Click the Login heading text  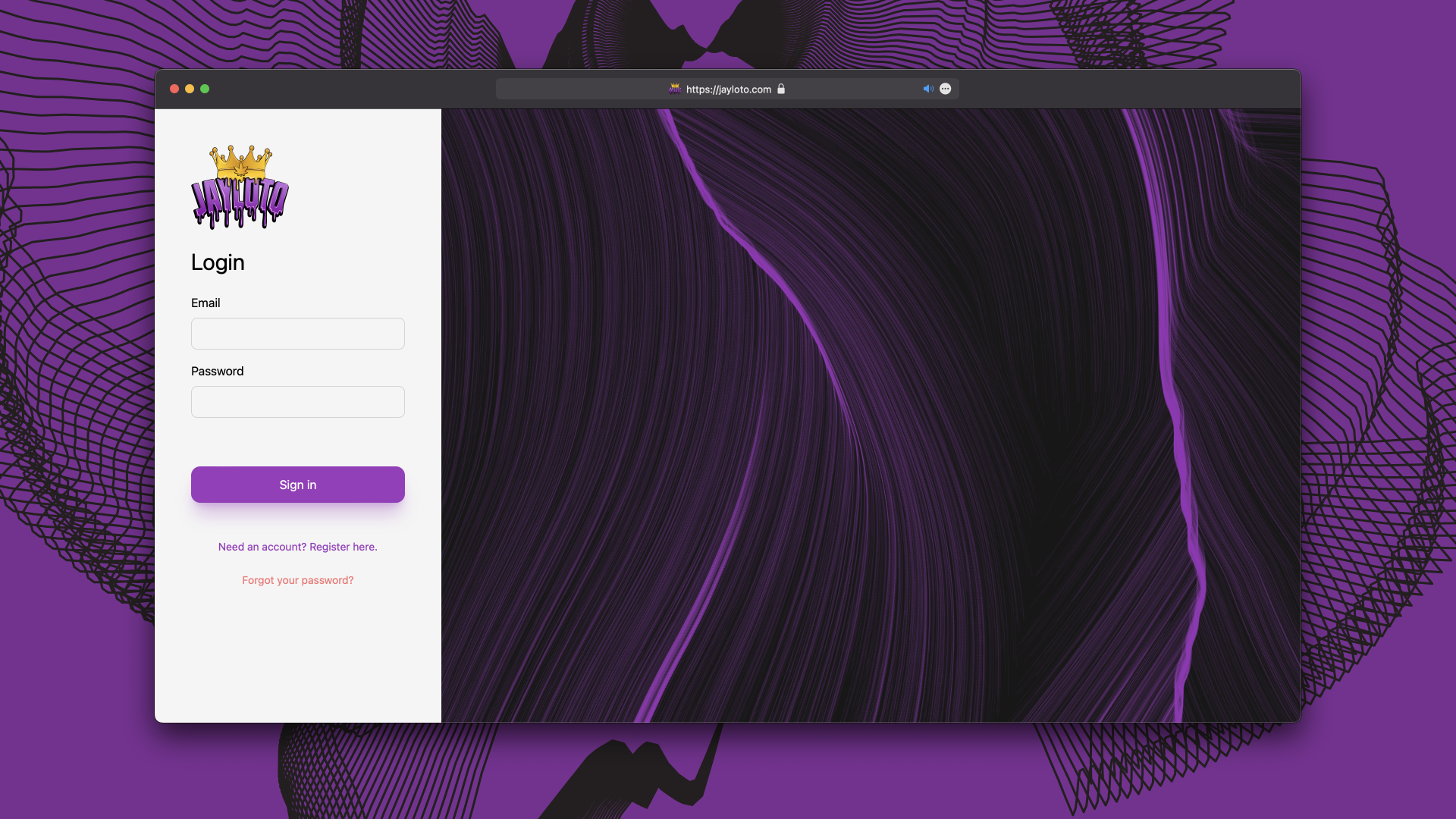pos(218,262)
